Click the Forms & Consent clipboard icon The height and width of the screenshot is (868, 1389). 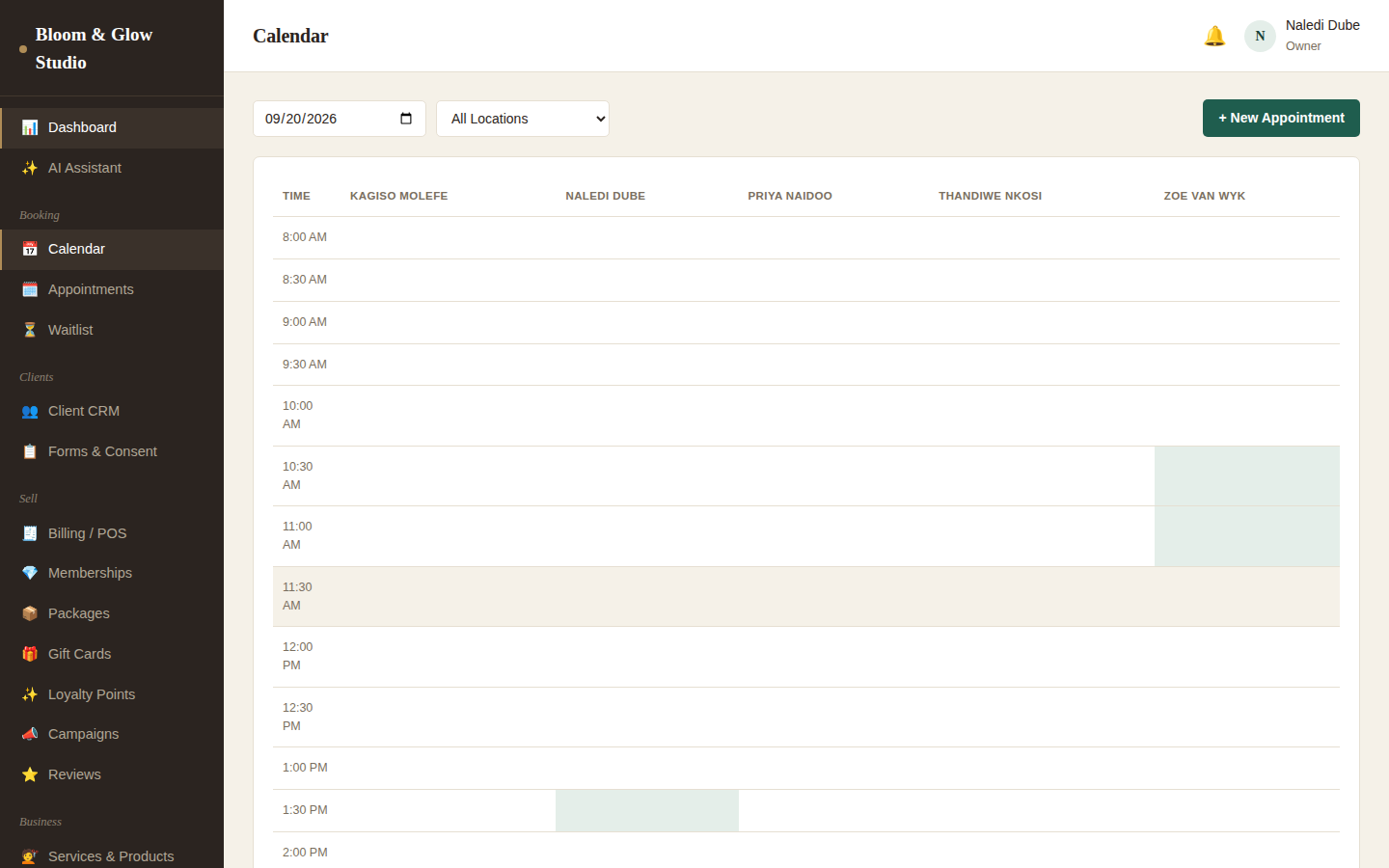pyautogui.click(x=30, y=451)
